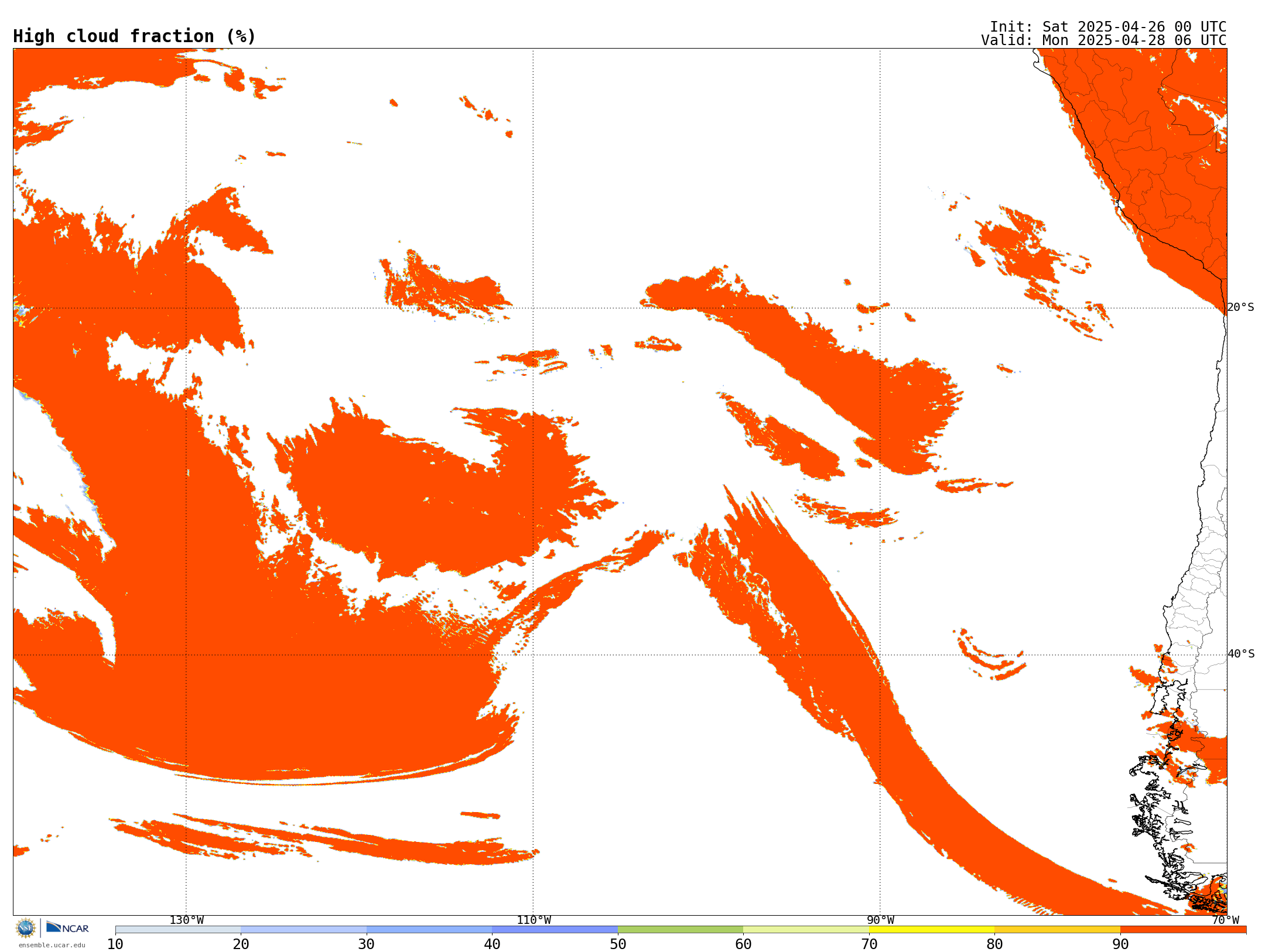This screenshot has height=952, width=1265.
Task: Click the 70°W longitude label
Action: 1225,920
